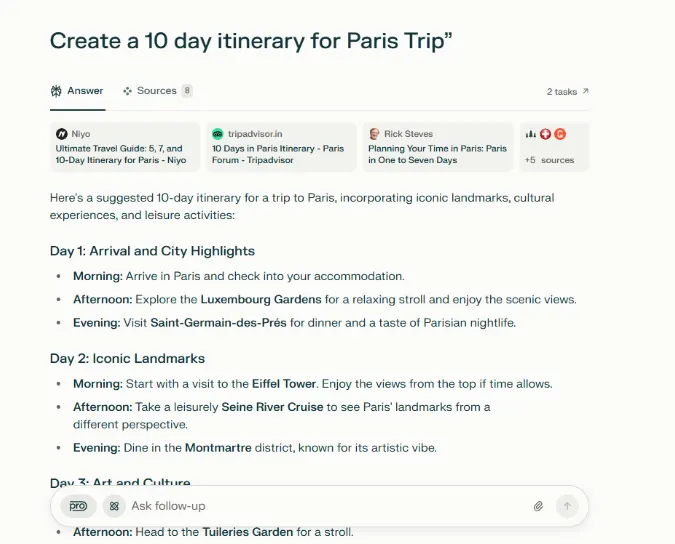Screen dimensions: 675x544
Task: Open the Niyo travel guide source card
Action: pos(127,147)
